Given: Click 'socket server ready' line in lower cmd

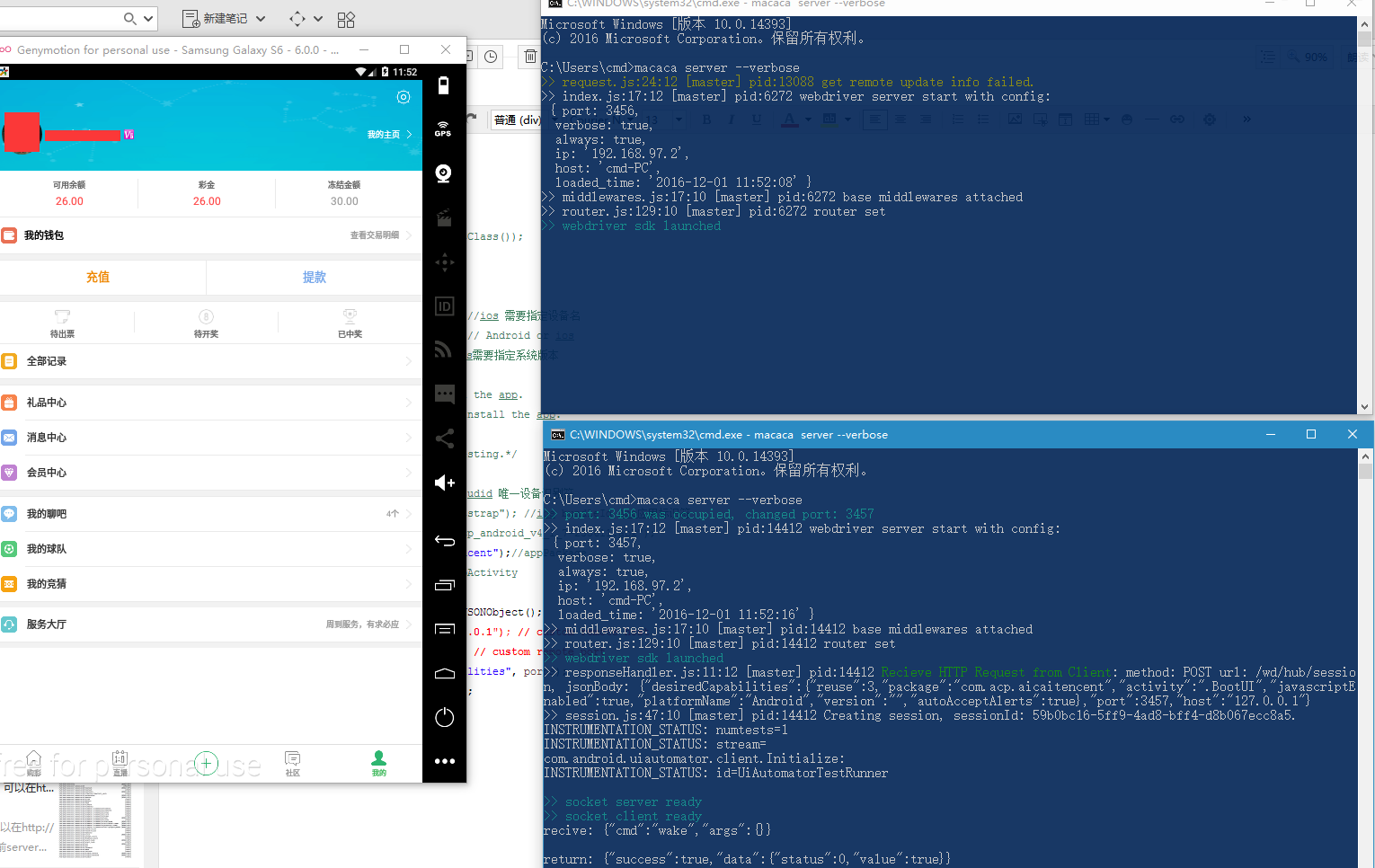Looking at the screenshot, I should (x=633, y=802).
